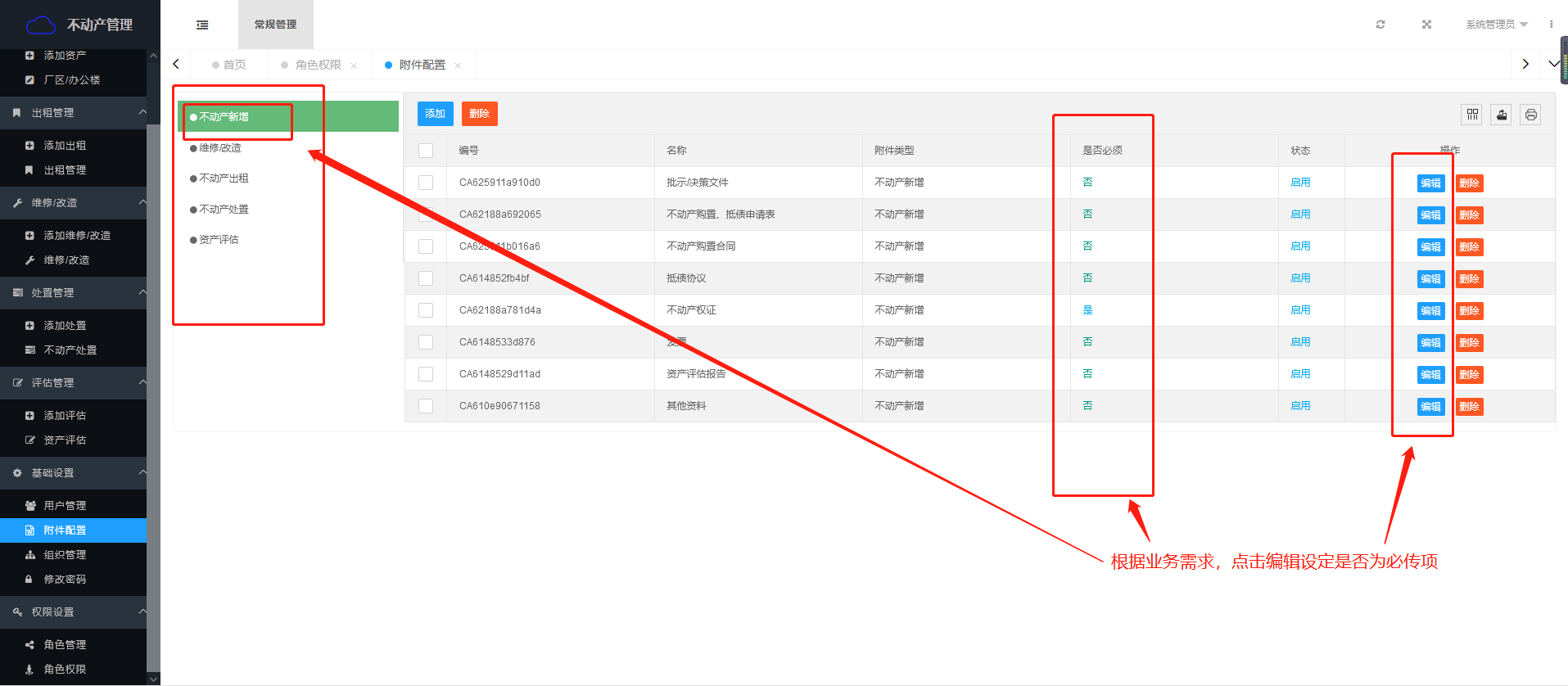Collapse the 基础设置 sidebar group
This screenshot has width=1568, height=686.
[x=73, y=473]
